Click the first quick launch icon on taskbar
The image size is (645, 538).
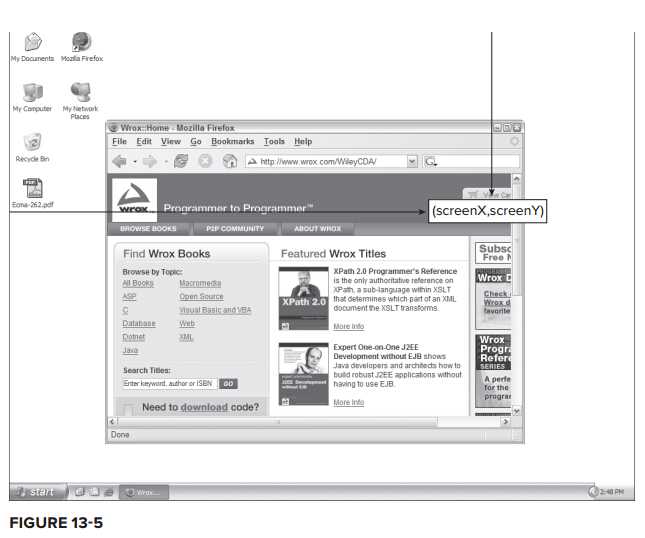click(80, 492)
